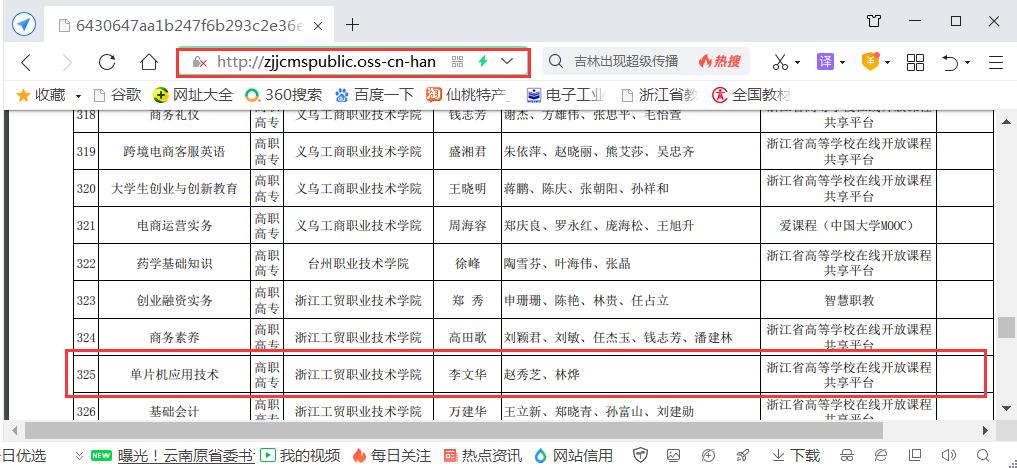Image resolution: width=1017 pixels, height=468 pixels.
Task: Expand the 收藏 dropdown arrow
Action: click(78, 96)
